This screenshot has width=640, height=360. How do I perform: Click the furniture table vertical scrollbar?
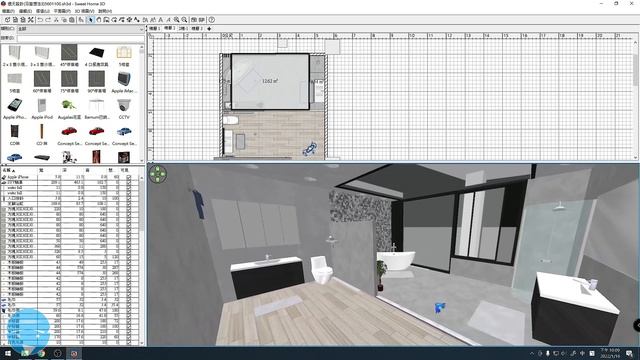tap(142, 259)
